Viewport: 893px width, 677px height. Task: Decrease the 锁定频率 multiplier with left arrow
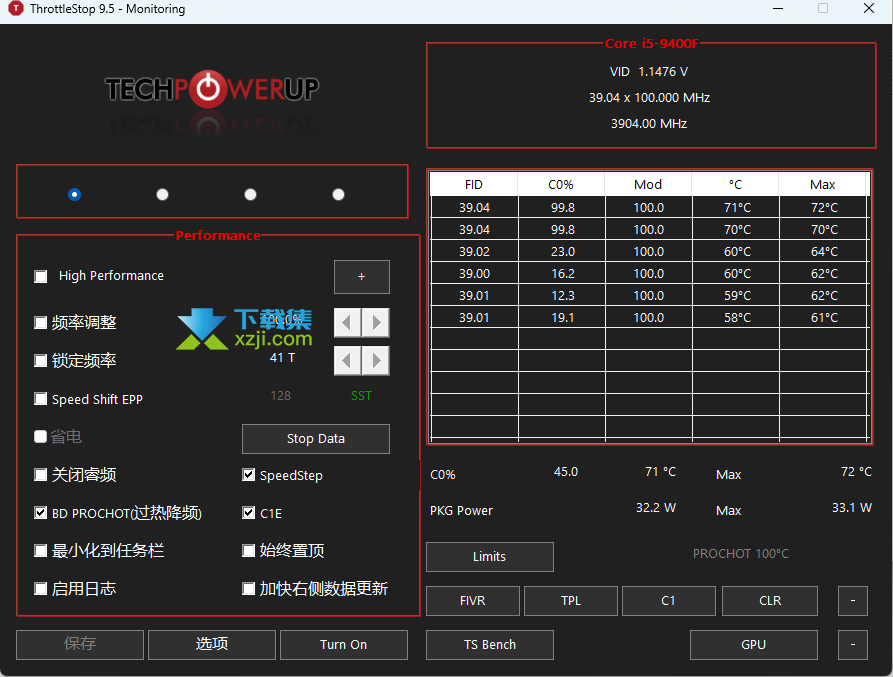point(347,360)
